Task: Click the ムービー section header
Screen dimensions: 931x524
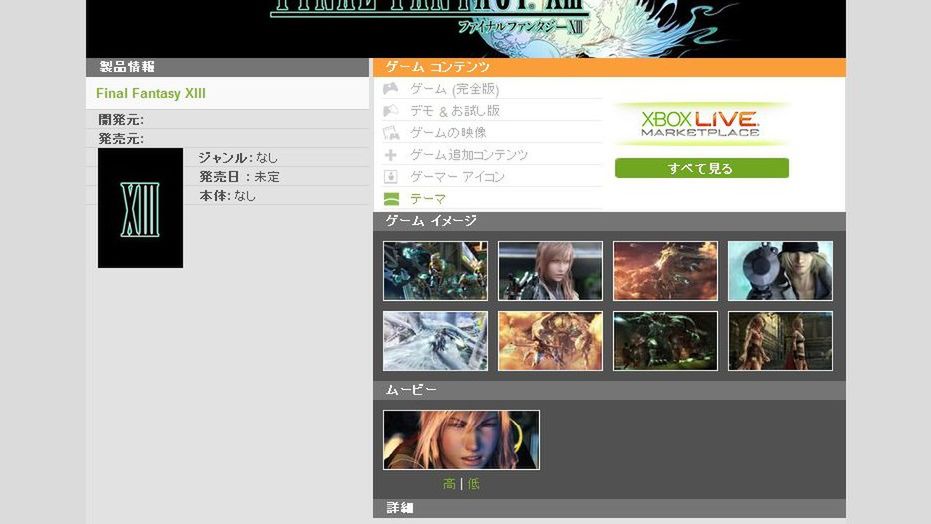Action: (x=609, y=390)
